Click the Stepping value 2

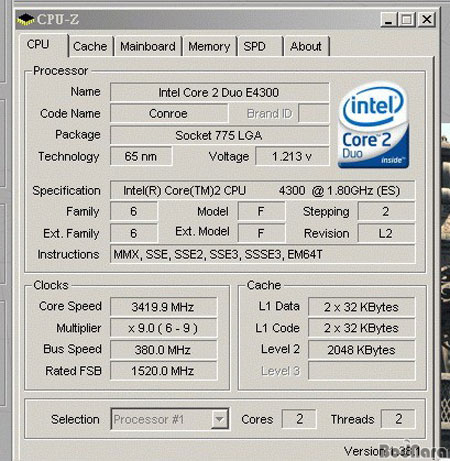[x=386, y=211]
